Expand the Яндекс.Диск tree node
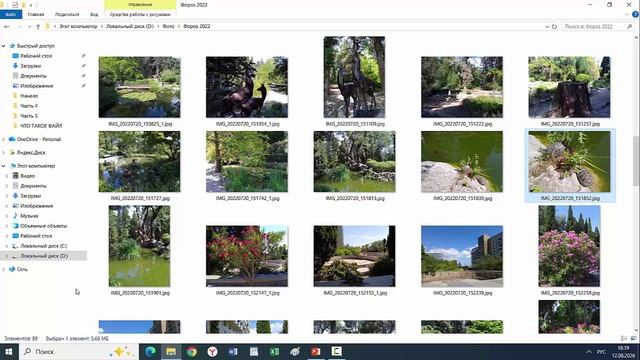This screenshot has height=360, width=640. pos(4,153)
